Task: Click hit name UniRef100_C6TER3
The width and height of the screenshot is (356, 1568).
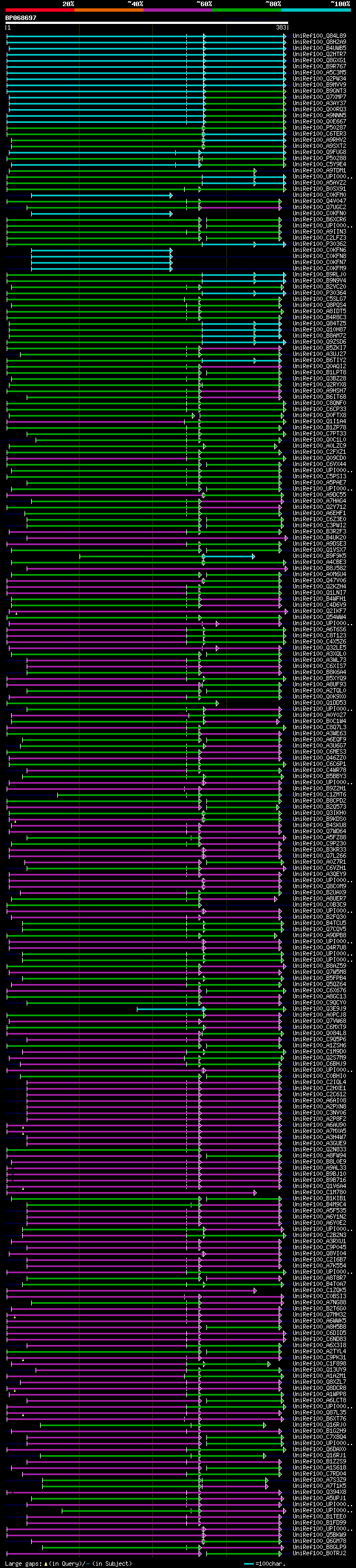Action: tap(319, 134)
